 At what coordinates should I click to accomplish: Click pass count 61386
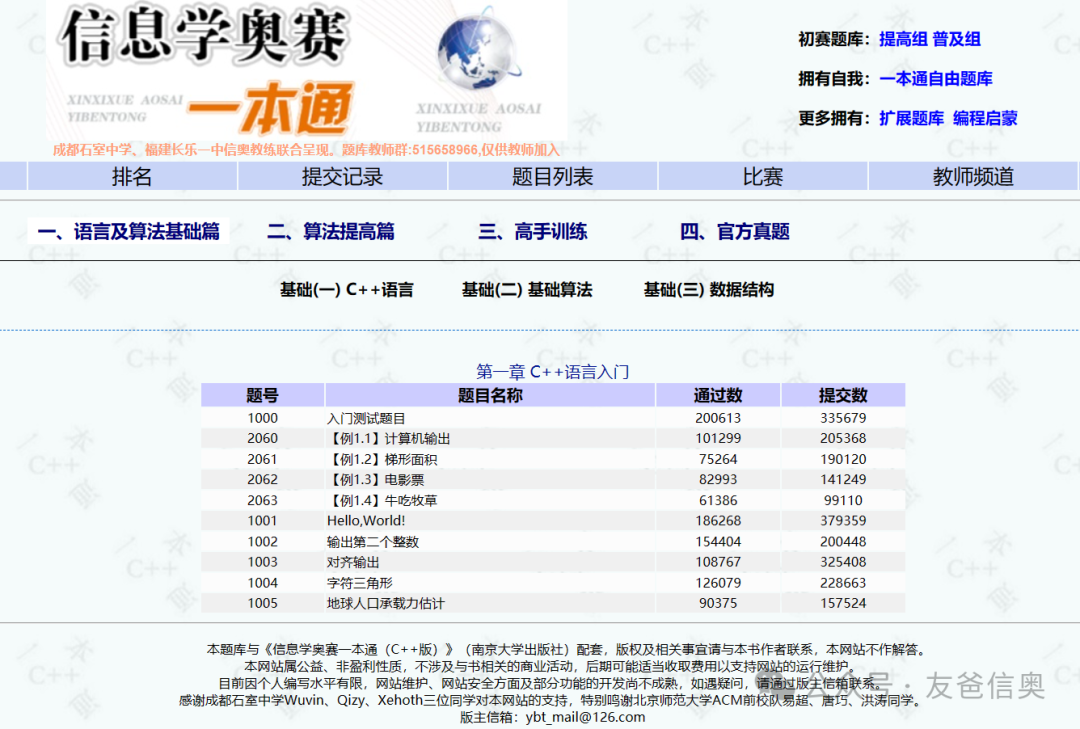pos(718,500)
